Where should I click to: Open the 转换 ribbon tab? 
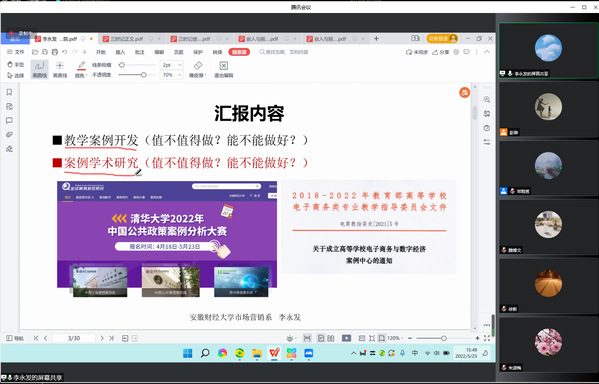pos(217,52)
